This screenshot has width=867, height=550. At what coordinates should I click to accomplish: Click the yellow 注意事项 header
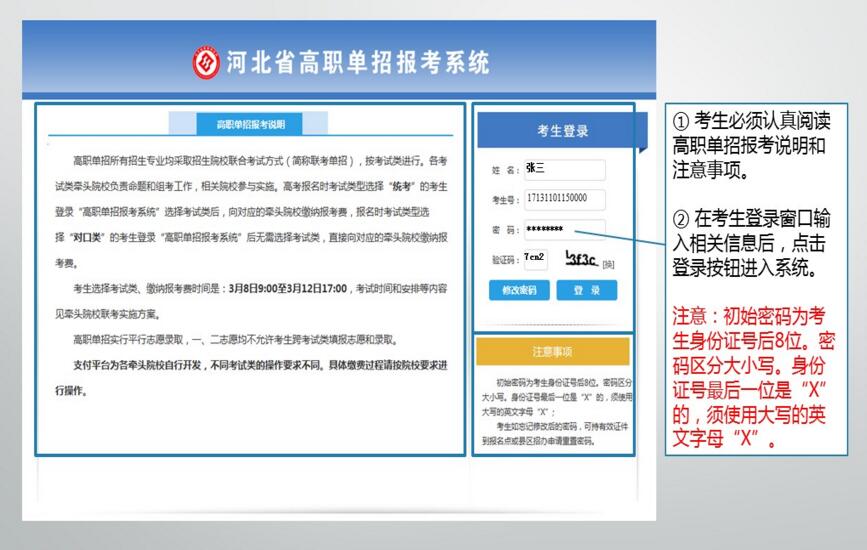(x=552, y=352)
